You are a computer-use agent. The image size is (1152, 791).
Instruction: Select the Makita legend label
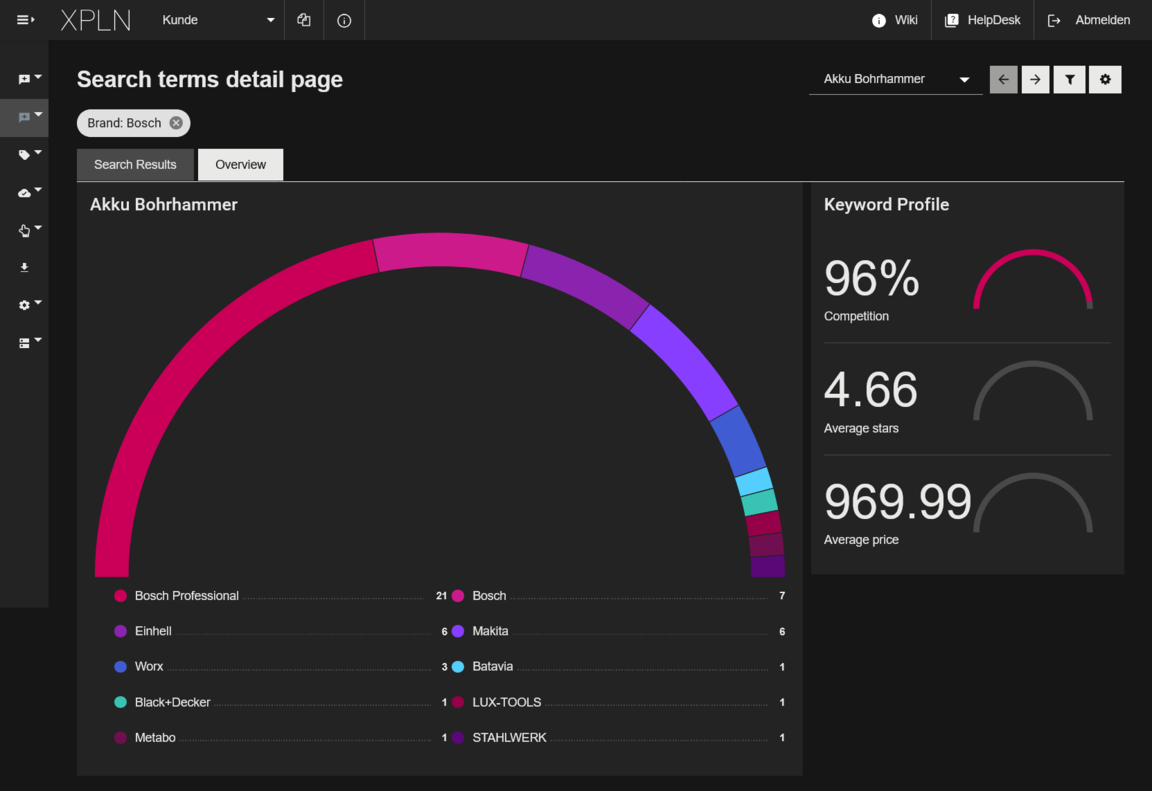(490, 631)
